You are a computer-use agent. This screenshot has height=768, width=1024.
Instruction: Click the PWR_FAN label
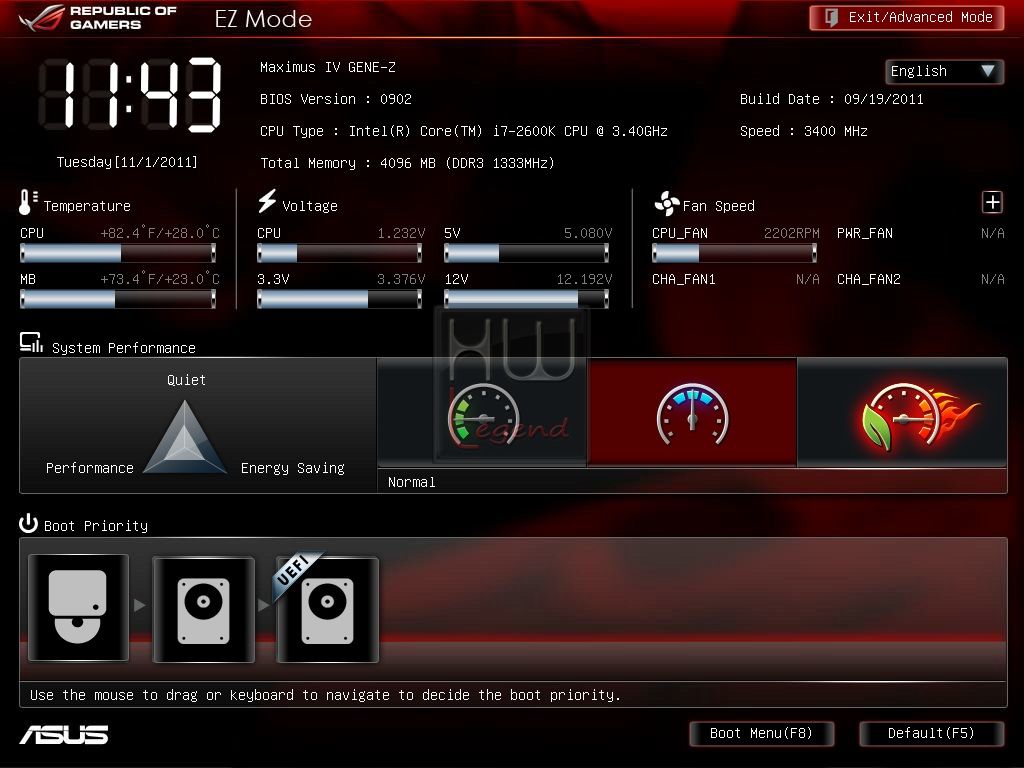[865, 233]
